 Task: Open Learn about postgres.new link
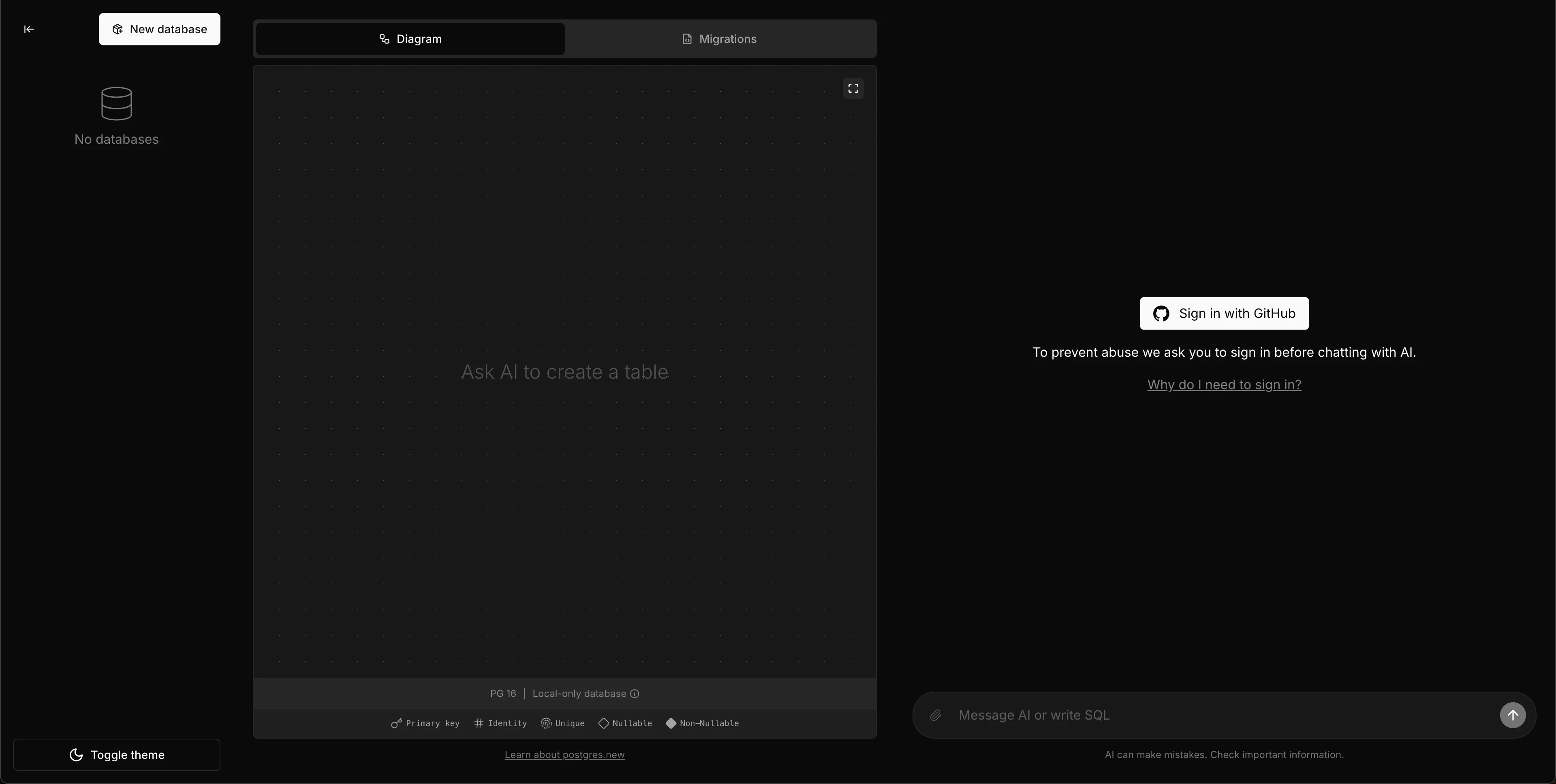tap(564, 755)
